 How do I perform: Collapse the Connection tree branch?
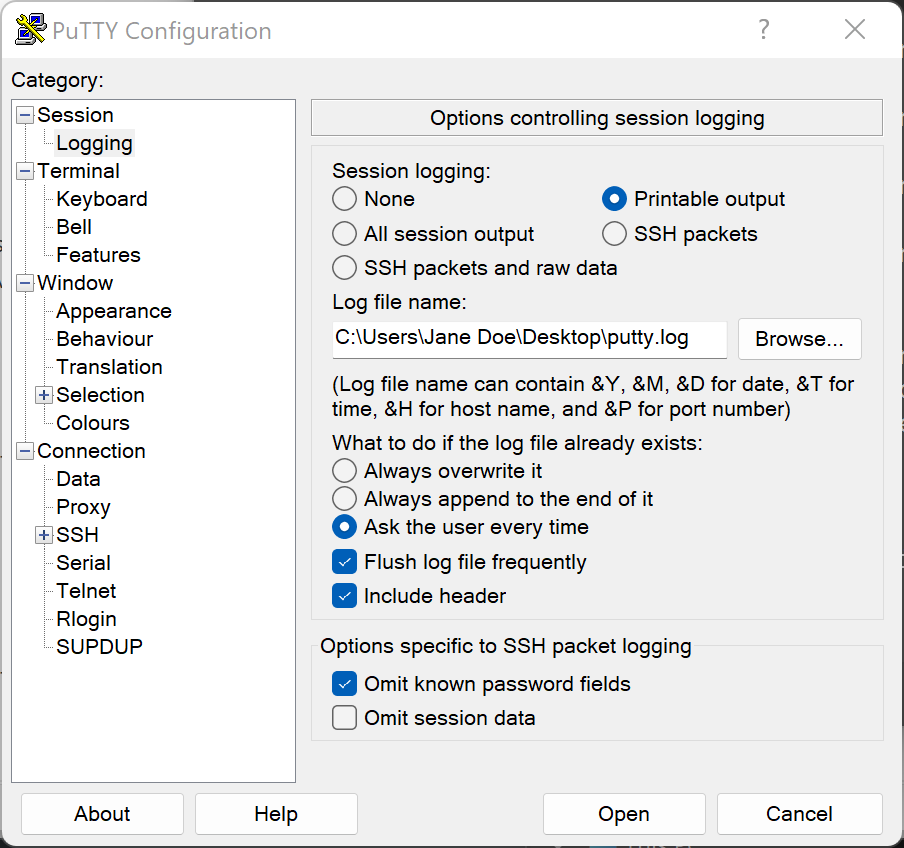point(23,451)
